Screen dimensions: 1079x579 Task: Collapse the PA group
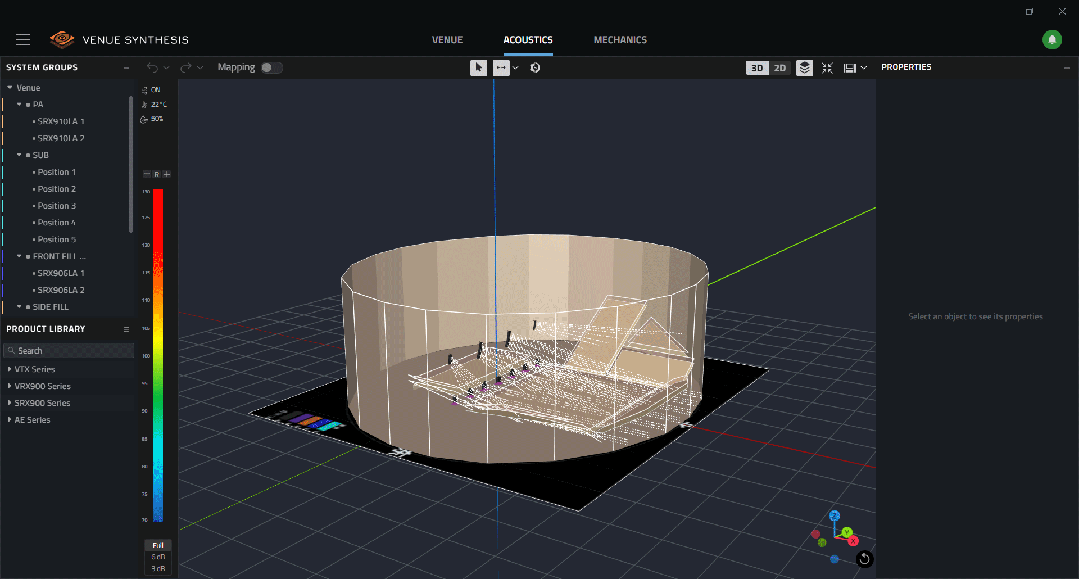[19, 104]
